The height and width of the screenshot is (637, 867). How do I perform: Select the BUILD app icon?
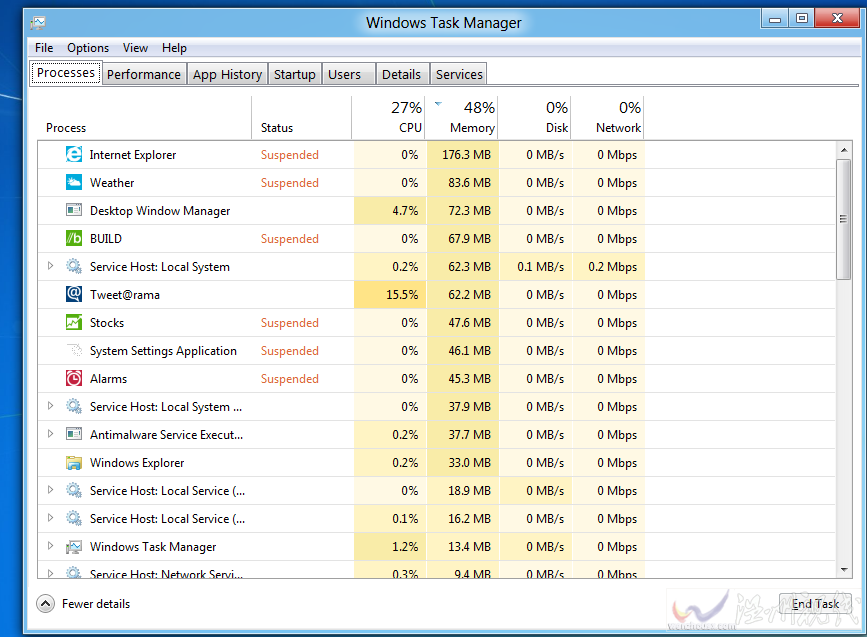coord(74,238)
